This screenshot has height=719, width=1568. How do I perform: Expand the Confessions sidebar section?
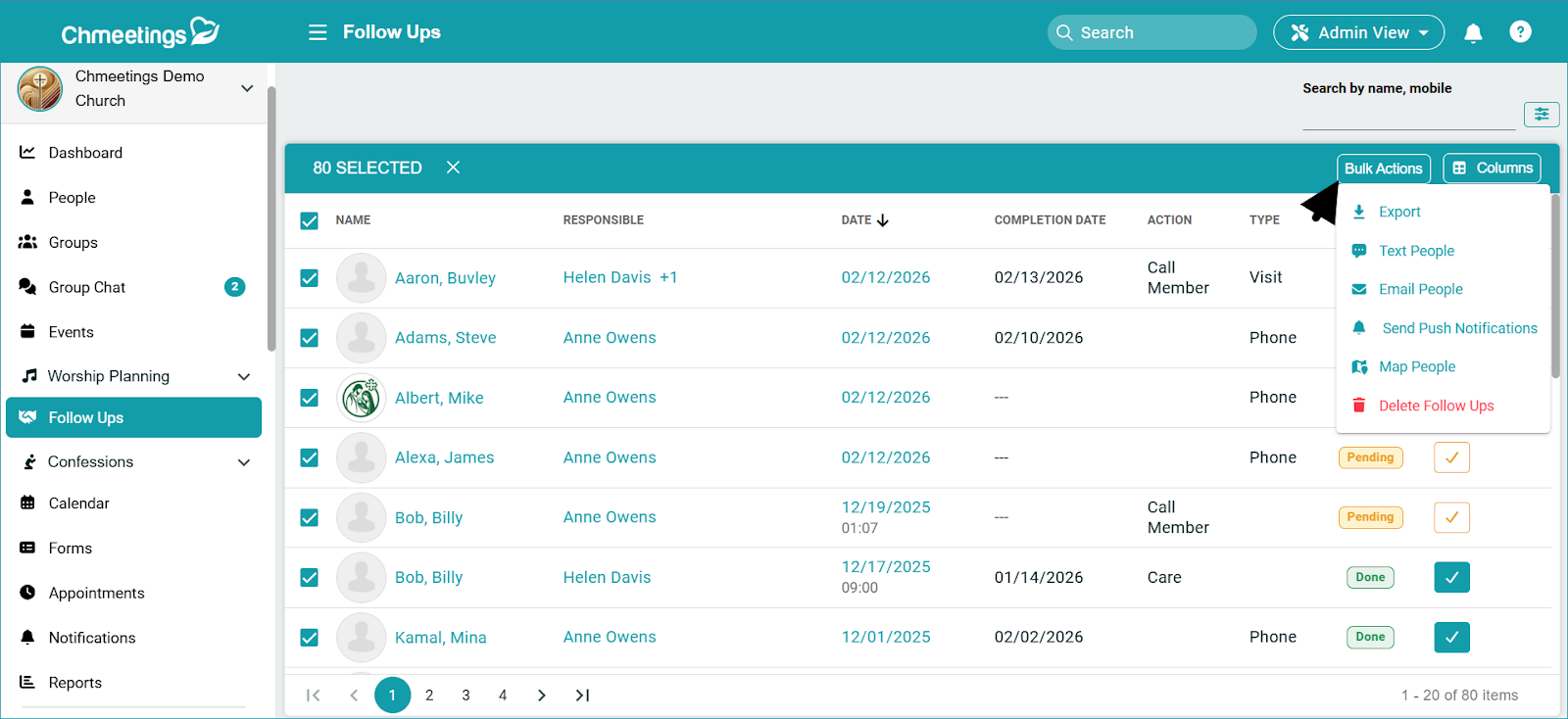244,462
